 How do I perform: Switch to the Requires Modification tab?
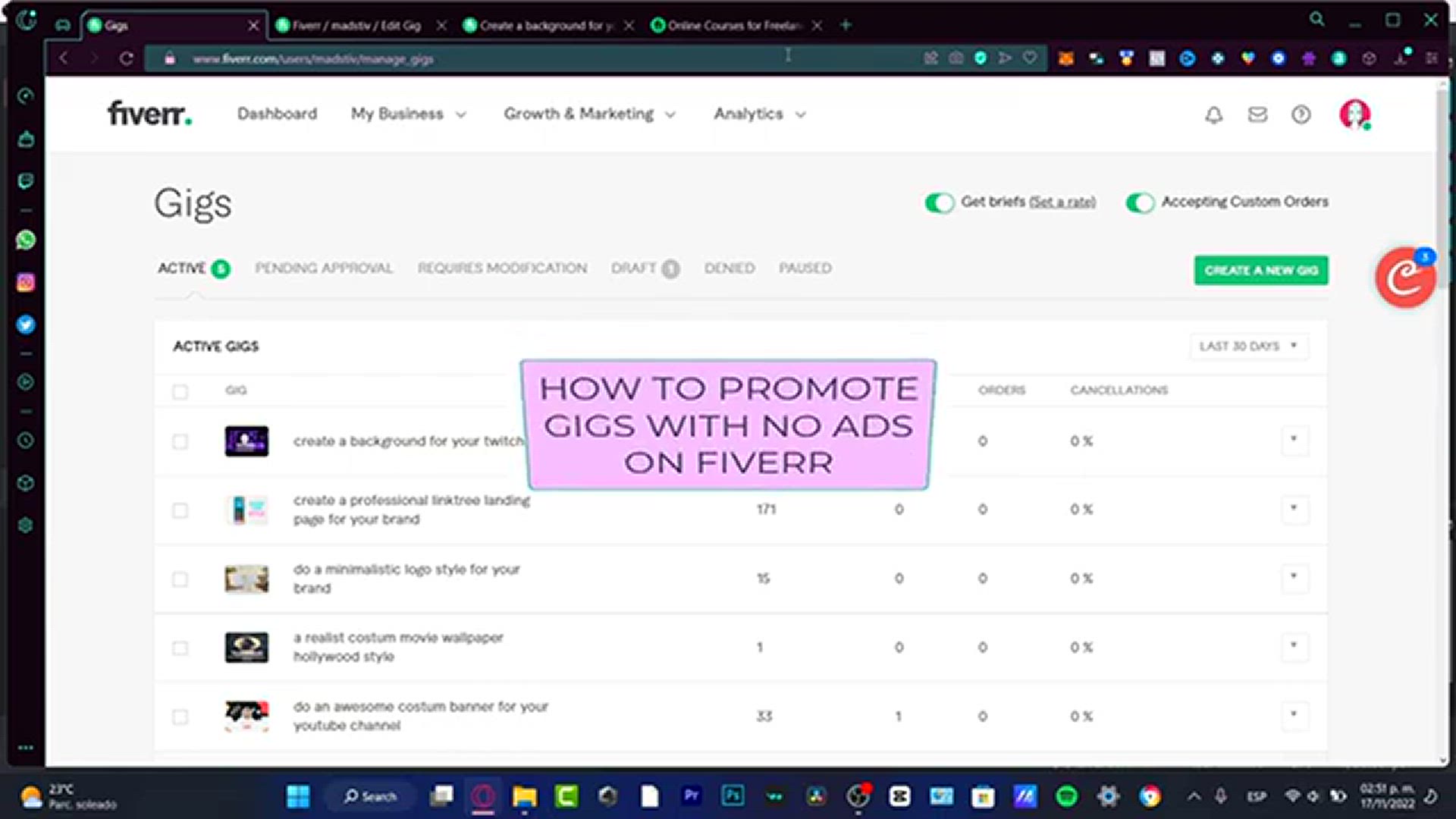(502, 268)
